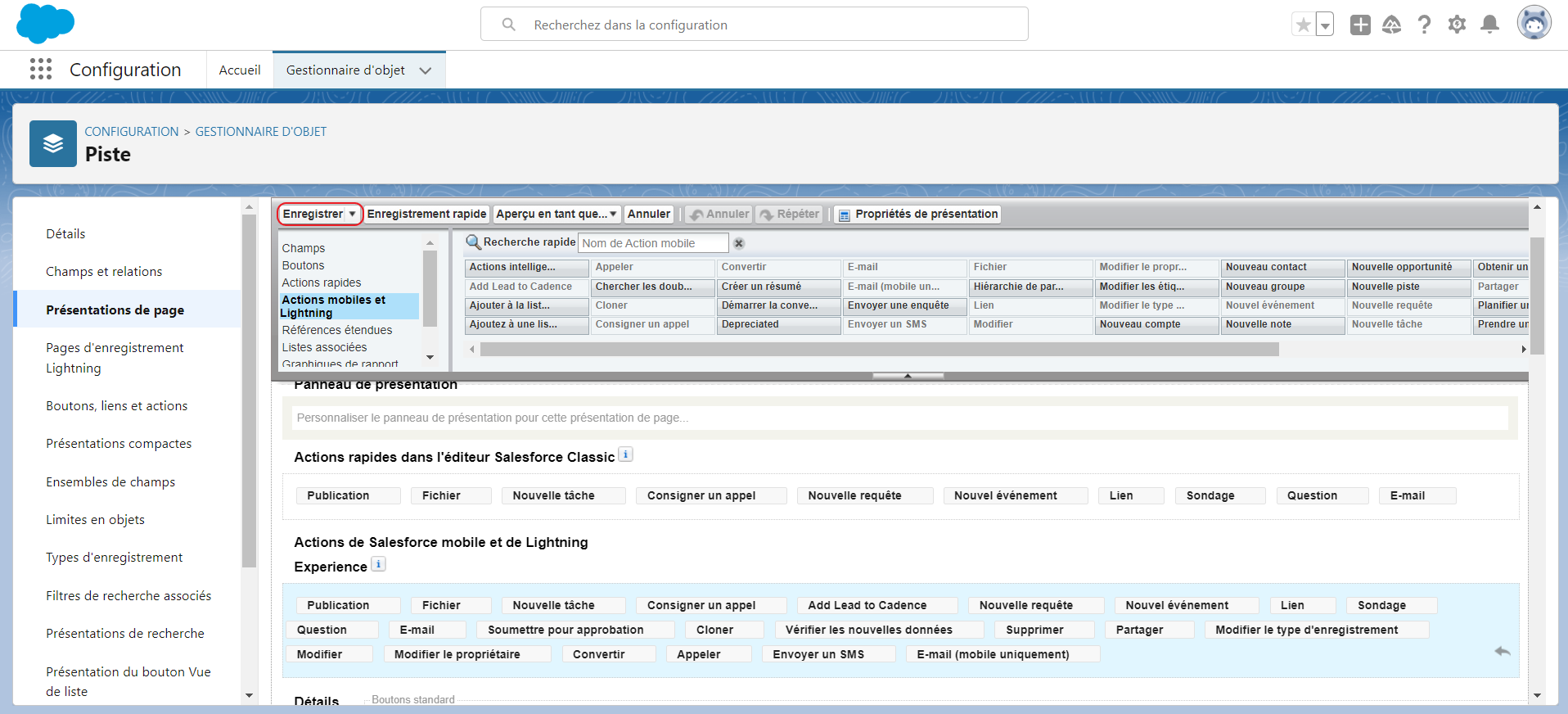Select 'Depreciated' palette item
The height and width of the screenshot is (714, 1568).
[778, 325]
